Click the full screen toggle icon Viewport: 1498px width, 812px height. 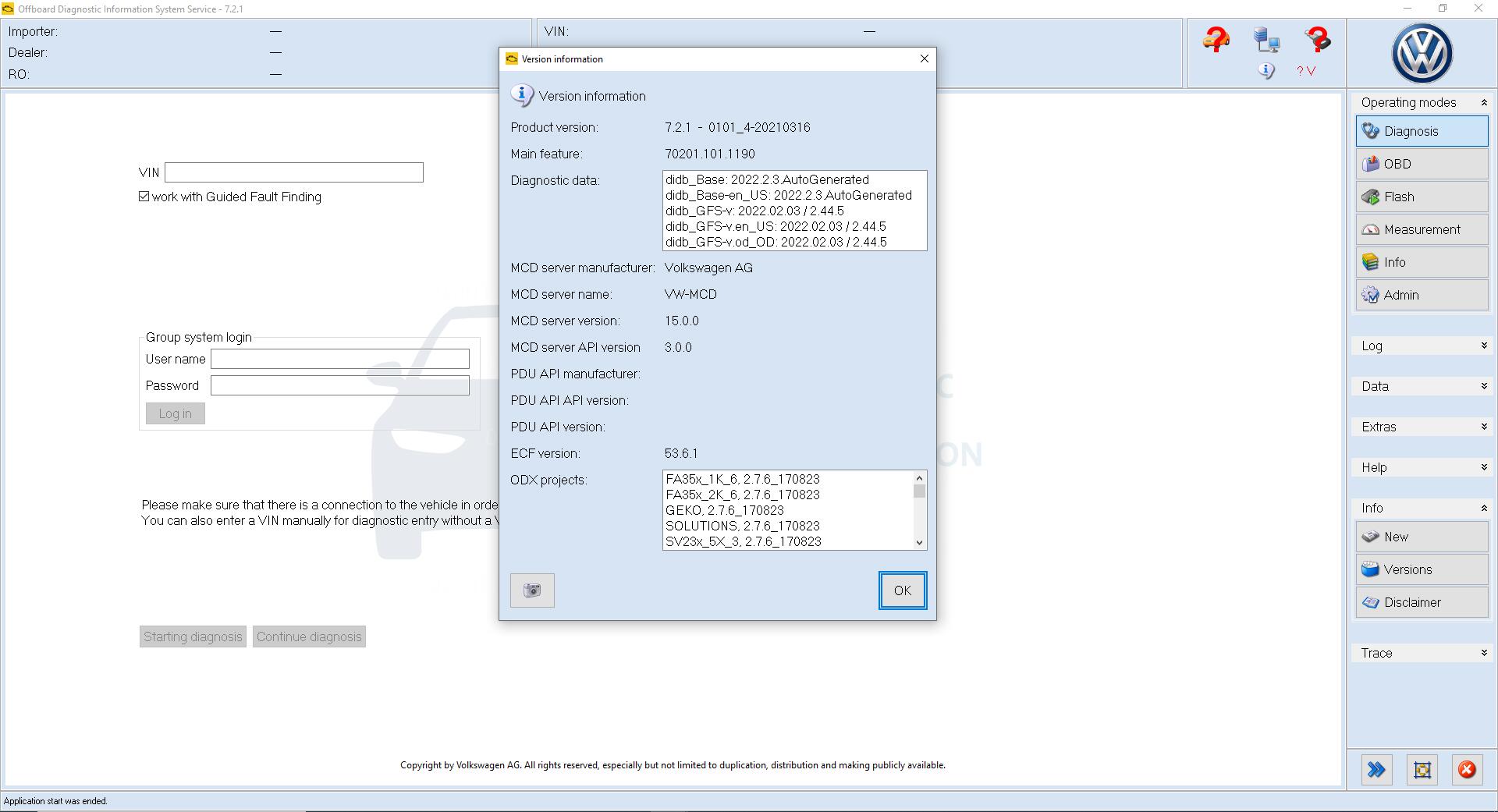click(1422, 770)
